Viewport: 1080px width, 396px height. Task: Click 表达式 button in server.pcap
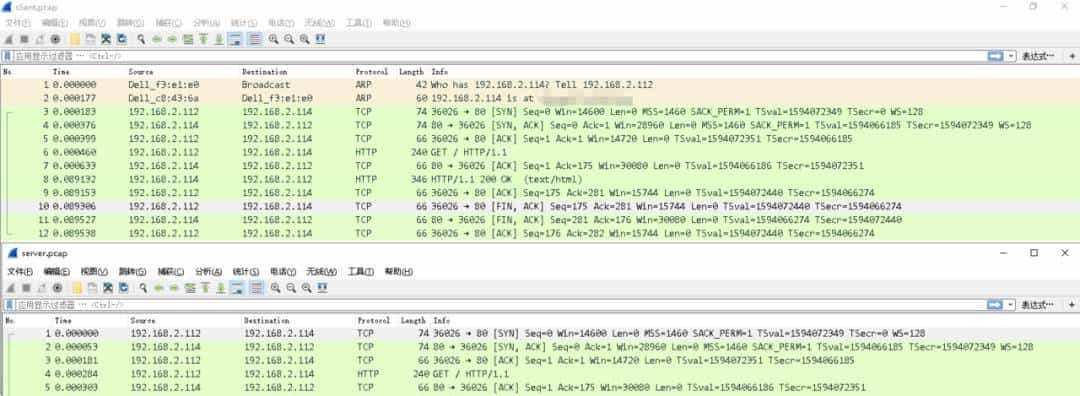point(1037,304)
